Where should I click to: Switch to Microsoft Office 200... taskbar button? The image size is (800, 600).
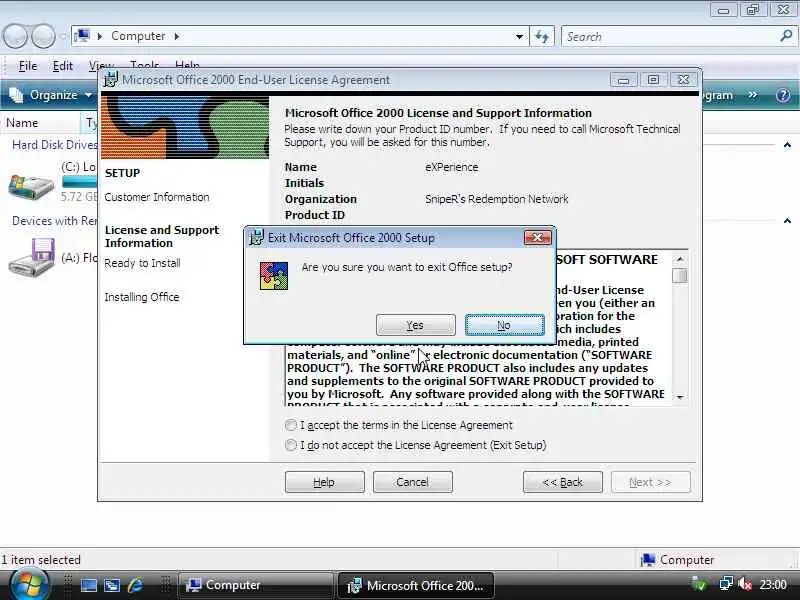(x=415, y=585)
